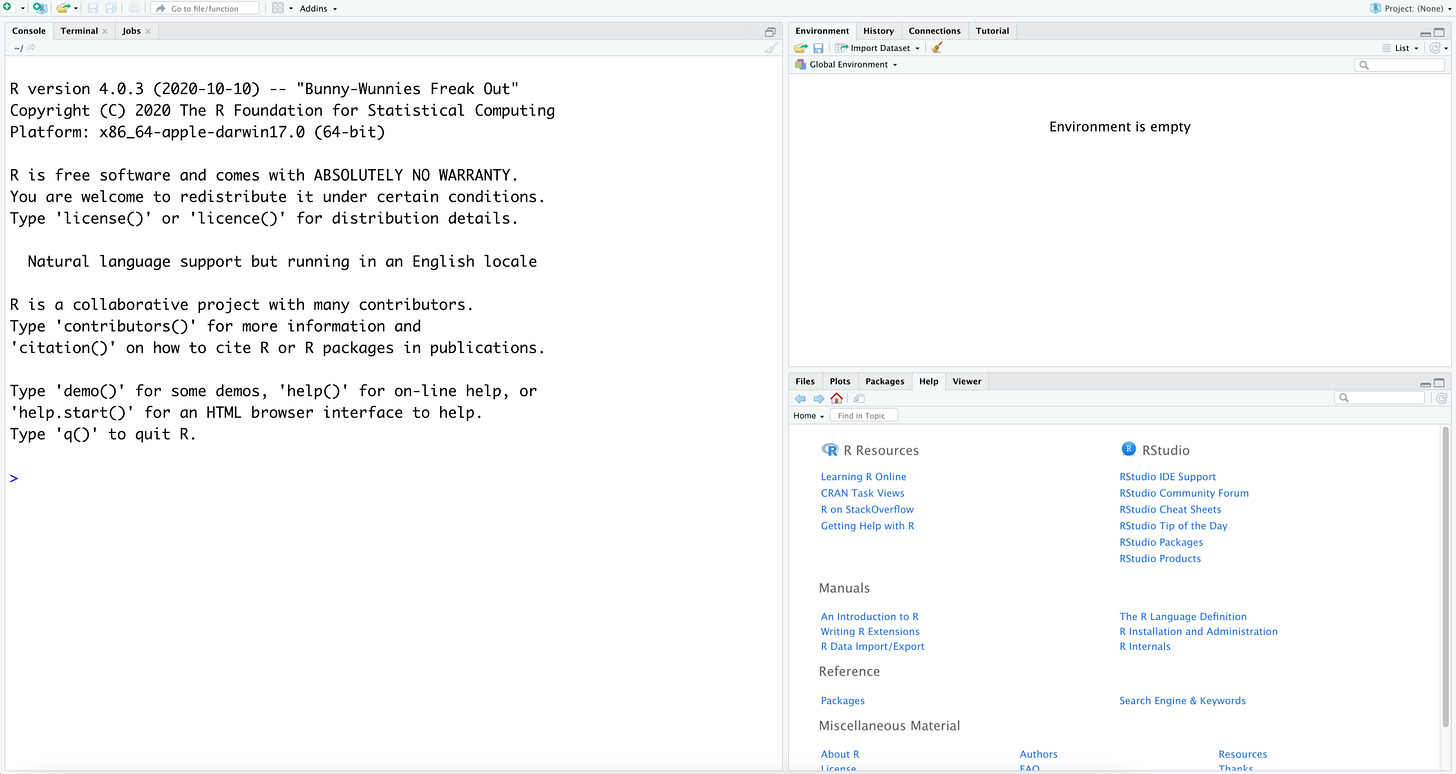
Task: Click the Help back arrow icon
Action: [800, 398]
